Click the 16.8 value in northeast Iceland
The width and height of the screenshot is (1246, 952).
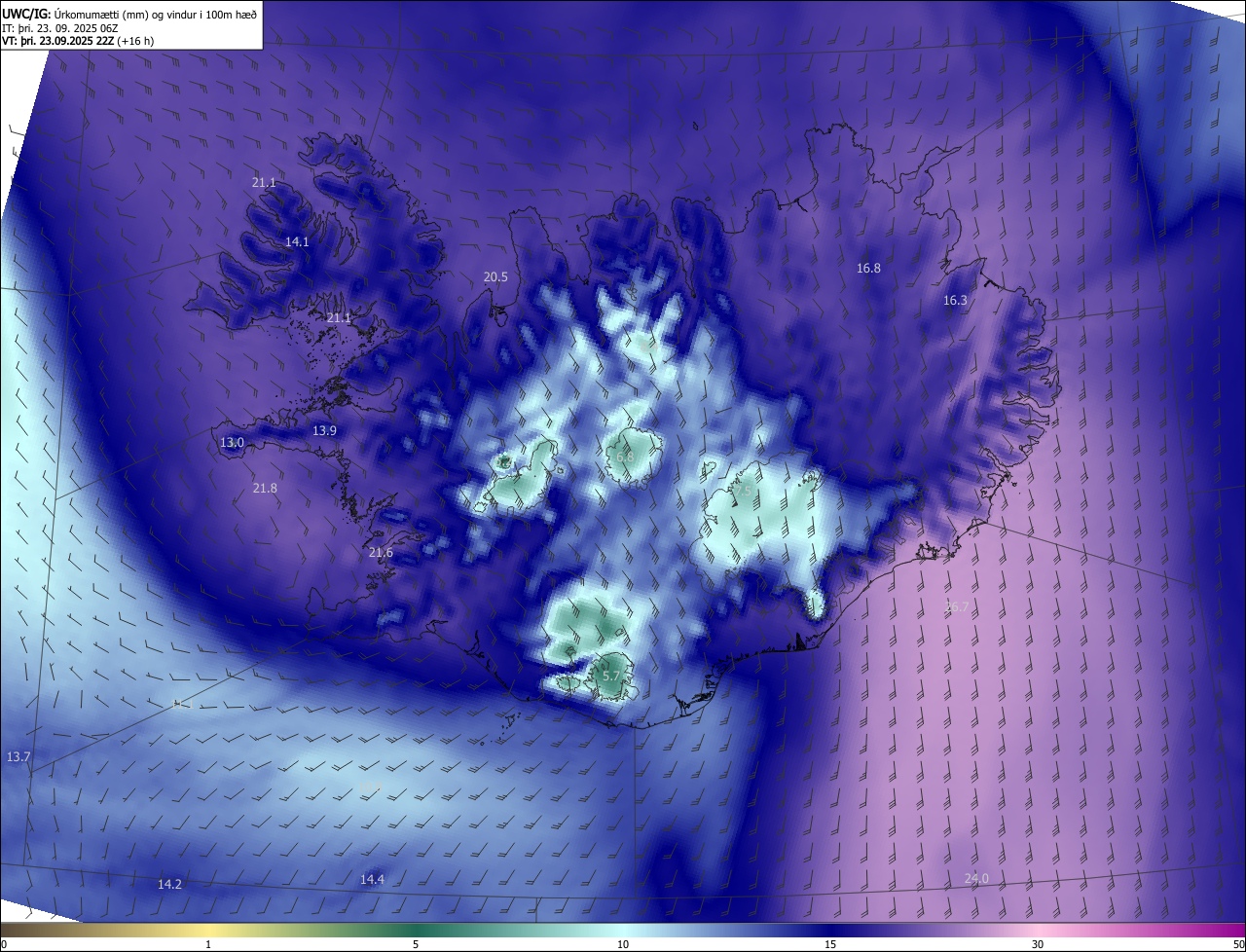868,269
